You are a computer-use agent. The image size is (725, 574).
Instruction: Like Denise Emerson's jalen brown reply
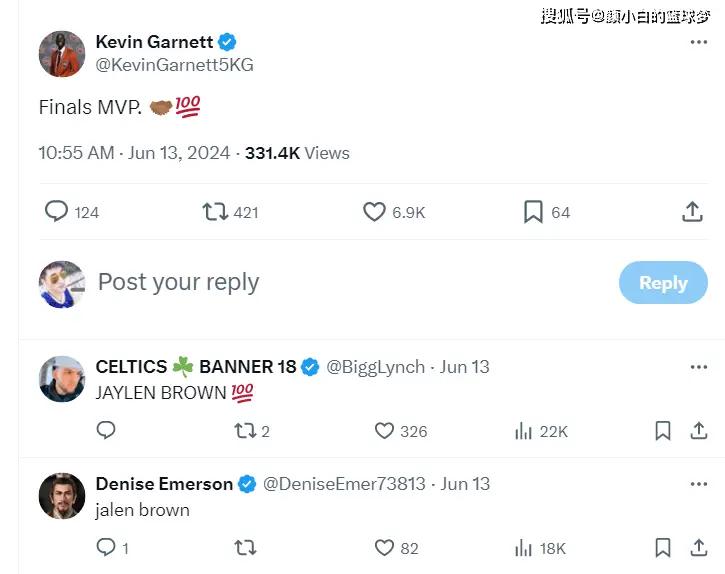pos(384,547)
